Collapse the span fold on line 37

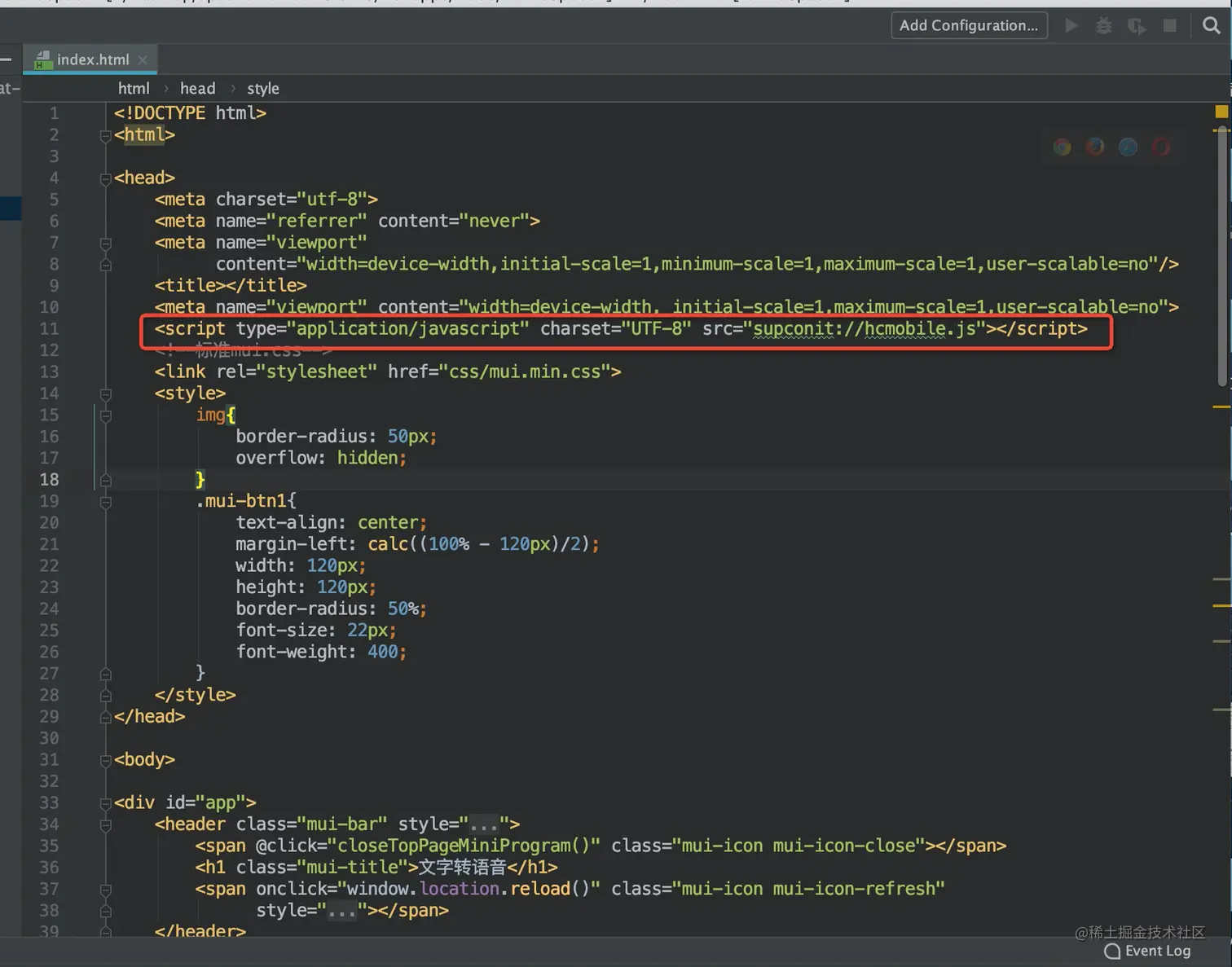tap(105, 890)
